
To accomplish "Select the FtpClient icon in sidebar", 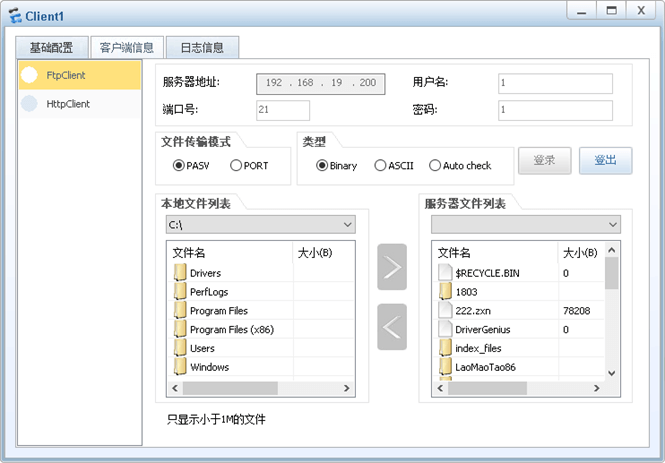I will [x=29, y=75].
